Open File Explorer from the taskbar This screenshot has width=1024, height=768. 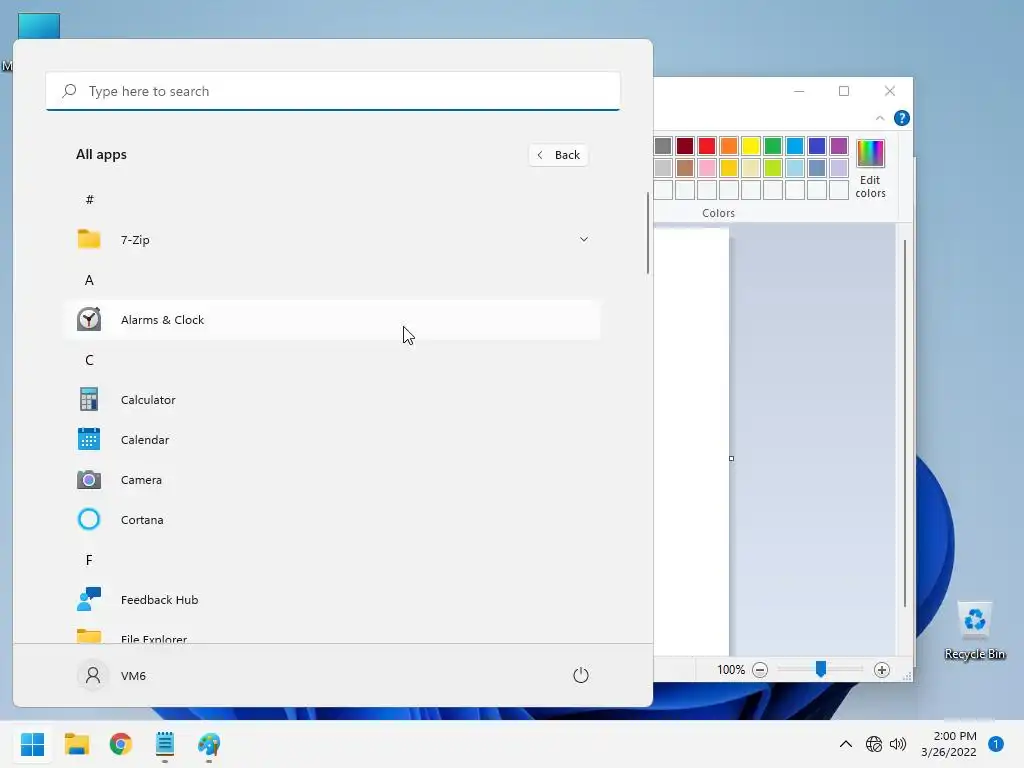click(77, 744)
